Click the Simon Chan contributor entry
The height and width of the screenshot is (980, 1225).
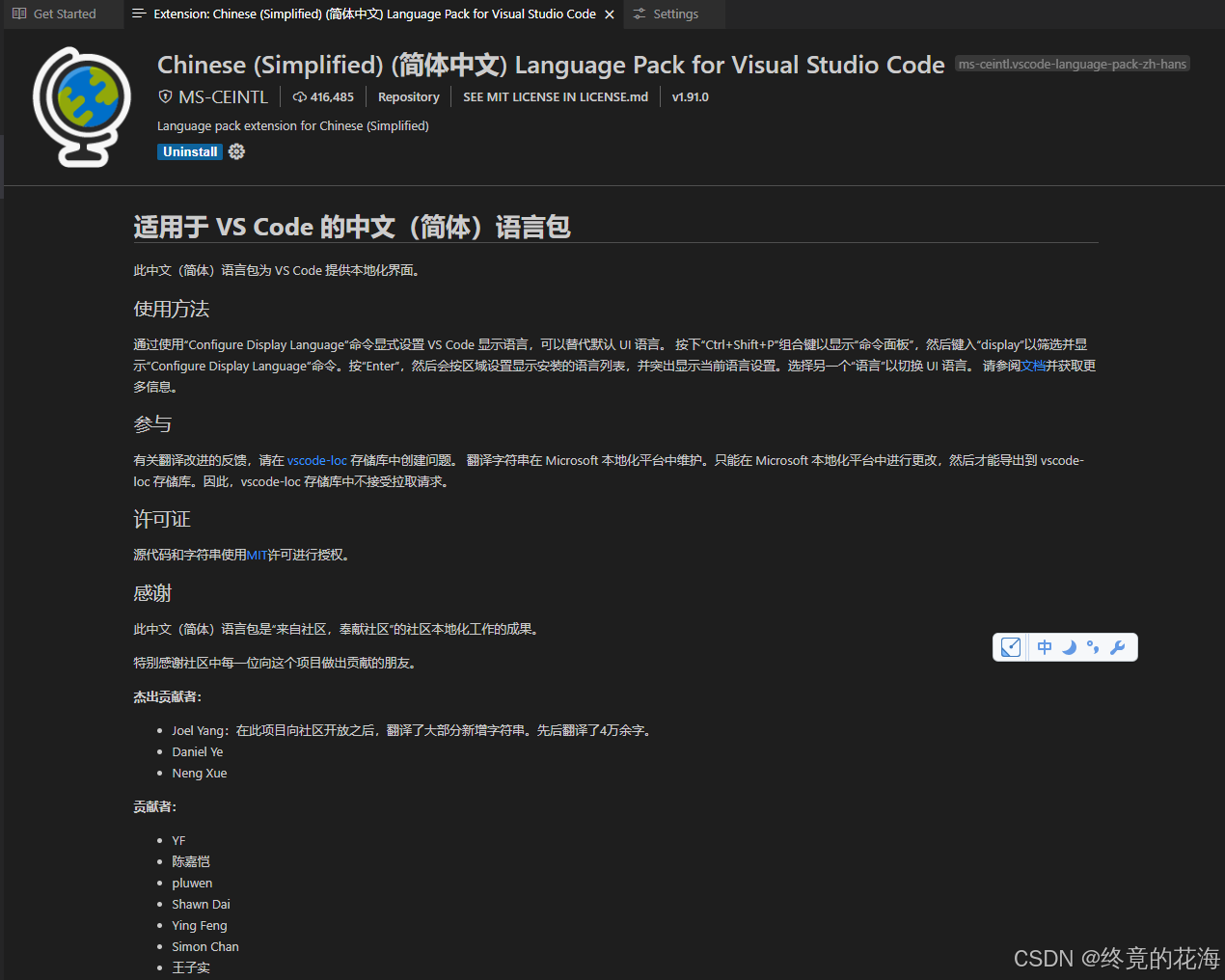click(x=204, y=946)
